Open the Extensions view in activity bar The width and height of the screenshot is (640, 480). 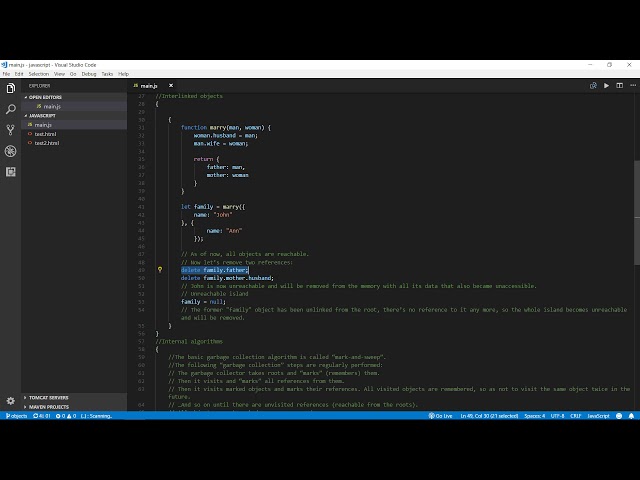(11, 172)
